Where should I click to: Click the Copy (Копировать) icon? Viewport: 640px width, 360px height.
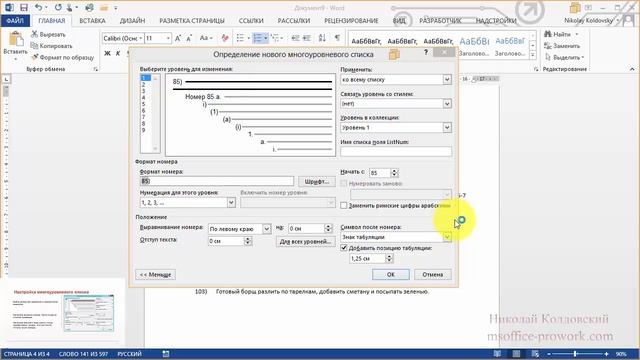coord(35,46)
